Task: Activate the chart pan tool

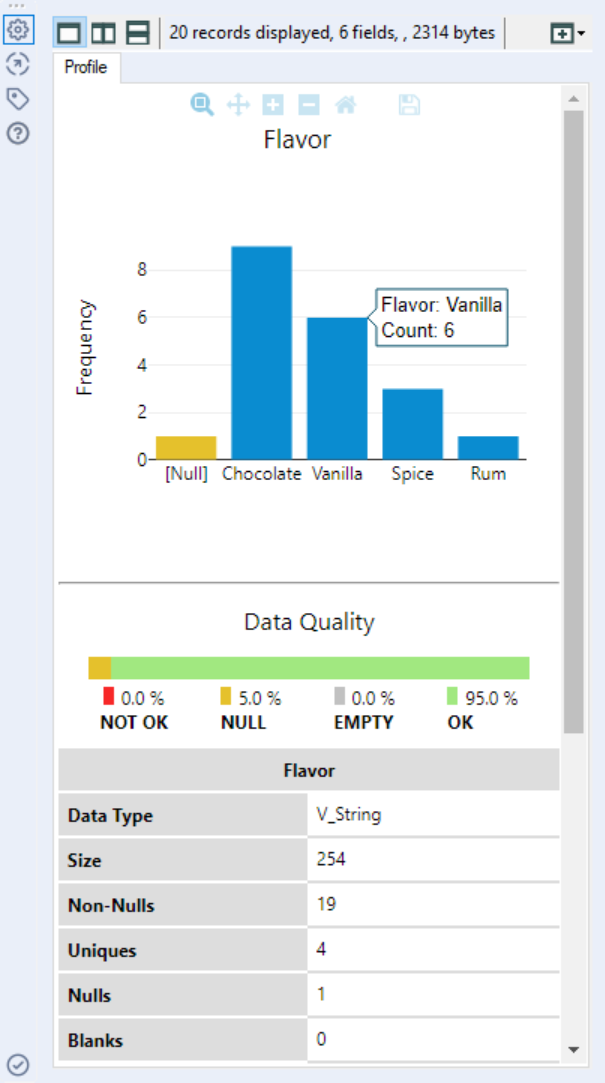Action: 238,104
